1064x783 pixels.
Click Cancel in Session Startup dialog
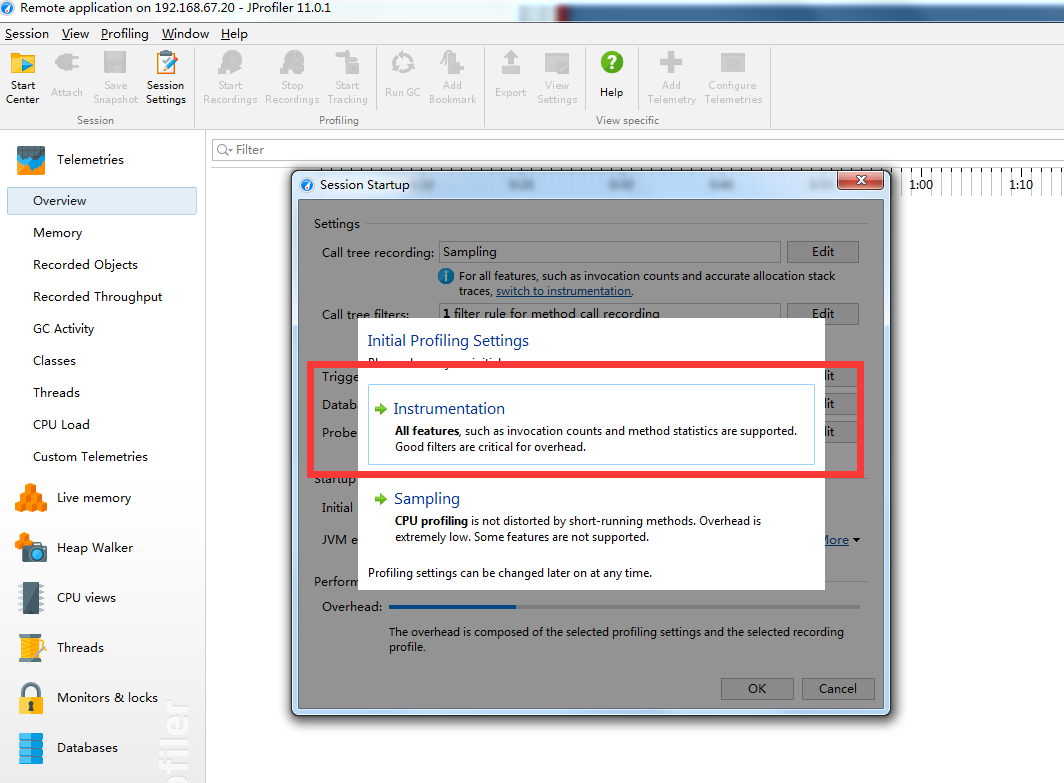[x=837, y=689]
